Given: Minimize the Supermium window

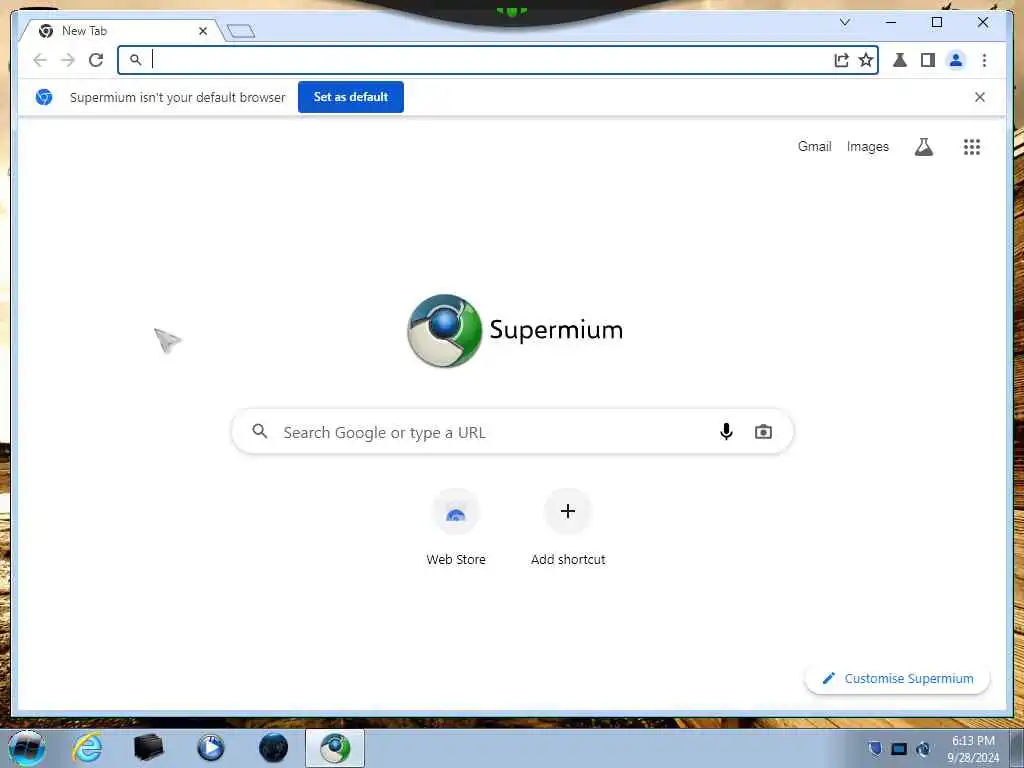Looking at the screenshot, I should pos(891,22).
